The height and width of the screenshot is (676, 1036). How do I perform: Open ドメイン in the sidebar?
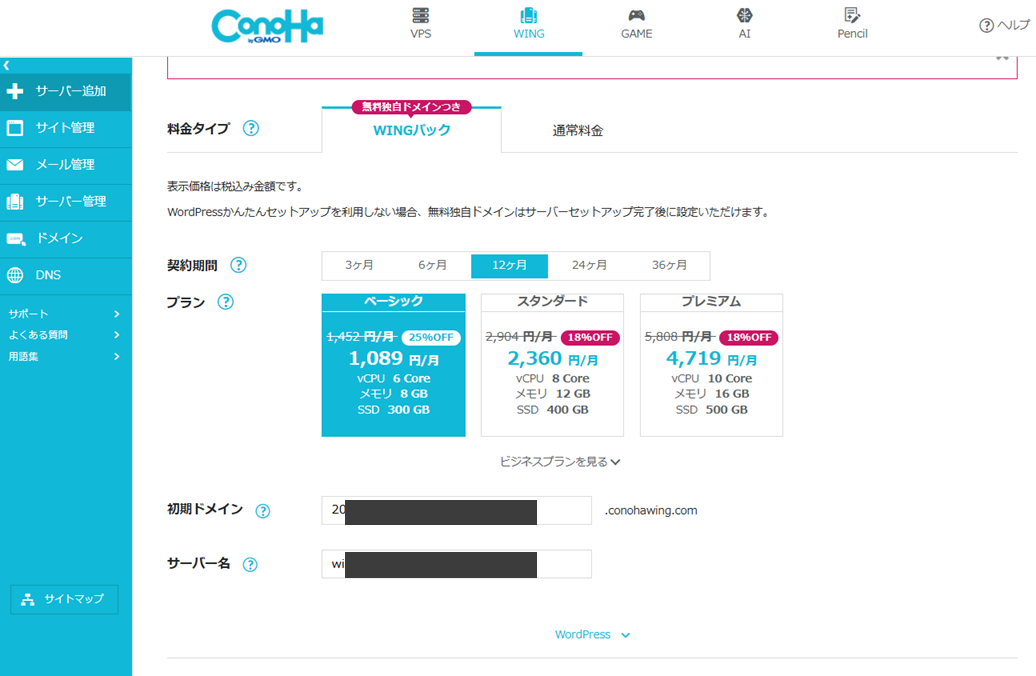(x=66, y=239)
